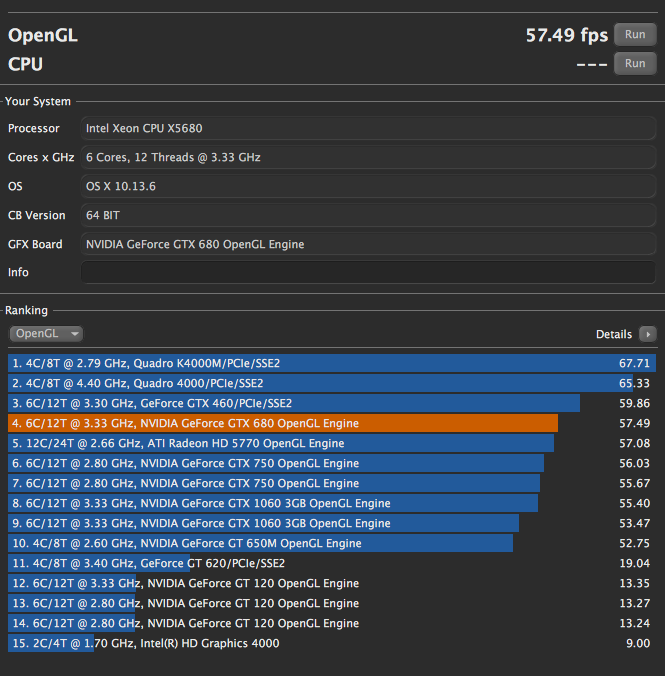
Task: Select rank 13 GT 120 entry
Action: click(x=332, y=603)
